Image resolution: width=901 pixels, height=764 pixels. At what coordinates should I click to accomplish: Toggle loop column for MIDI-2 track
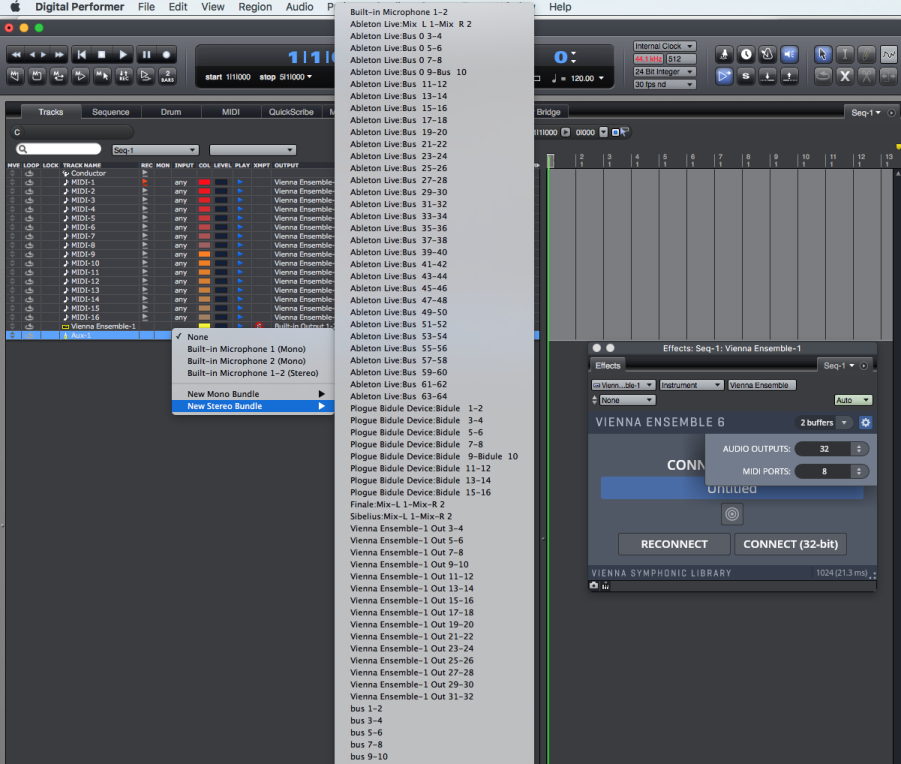click(29, 191)
